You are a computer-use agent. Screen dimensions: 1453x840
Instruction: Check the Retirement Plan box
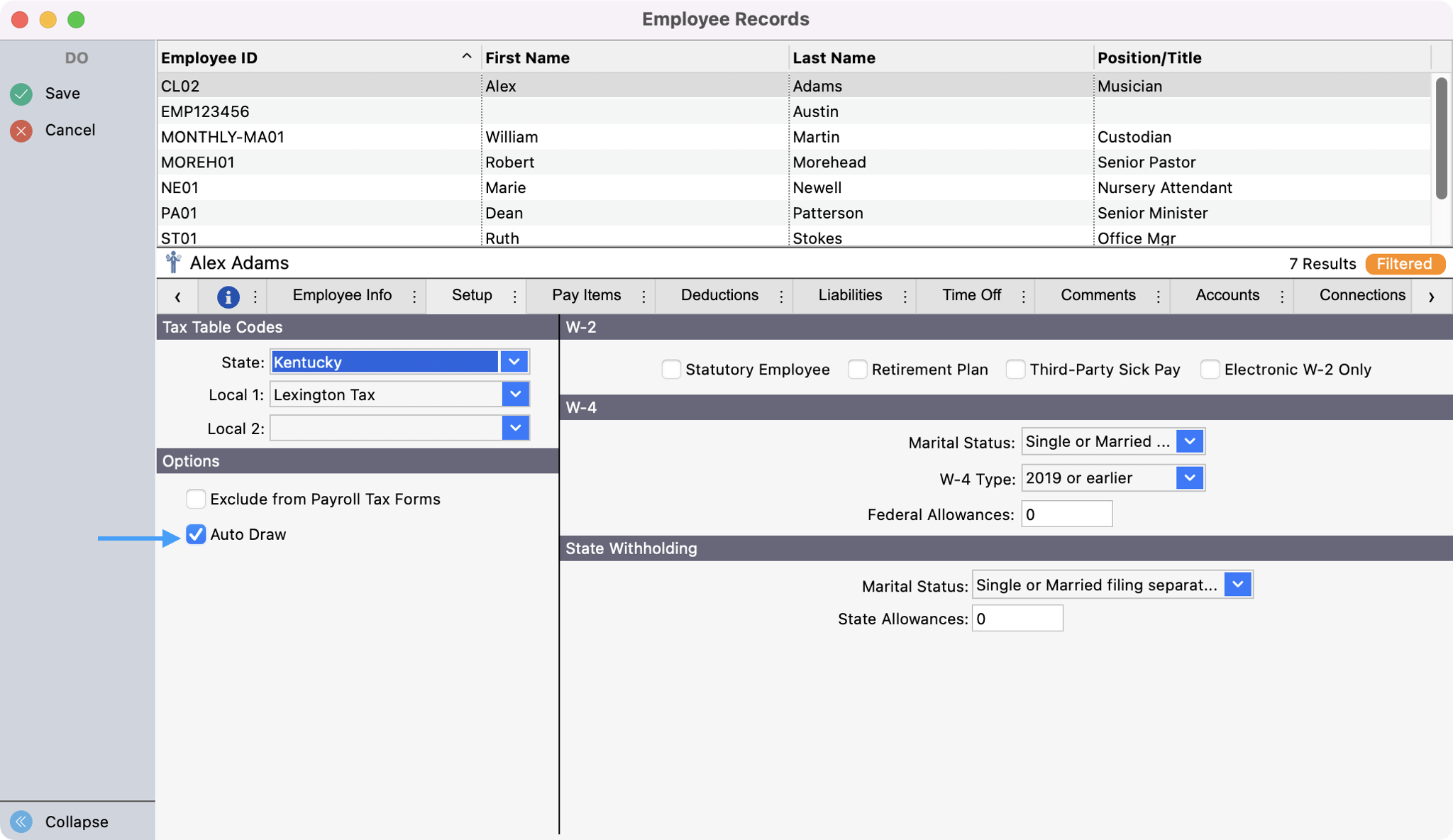coord(857,370)
